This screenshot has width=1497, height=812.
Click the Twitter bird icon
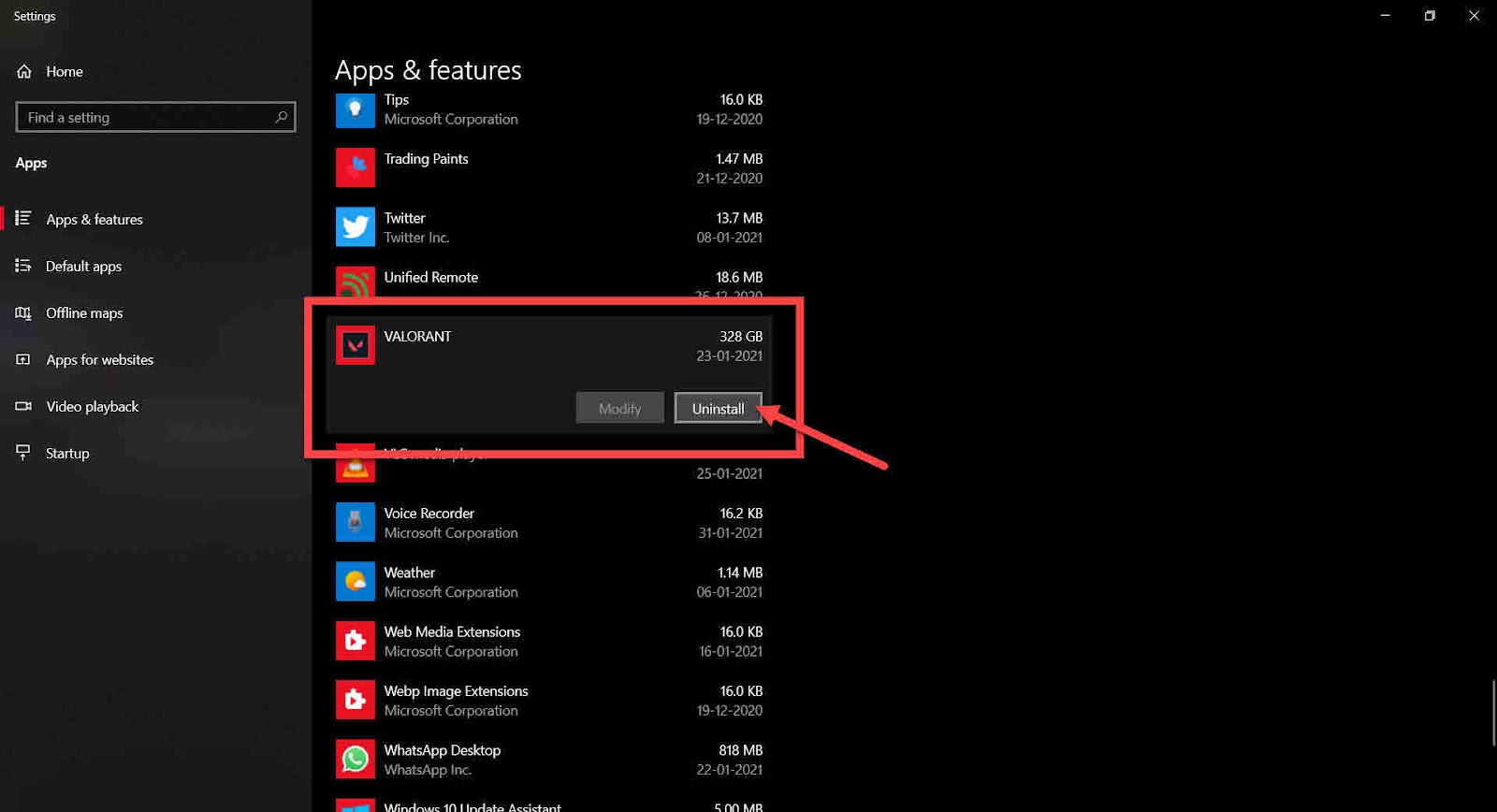pos(356,226)
